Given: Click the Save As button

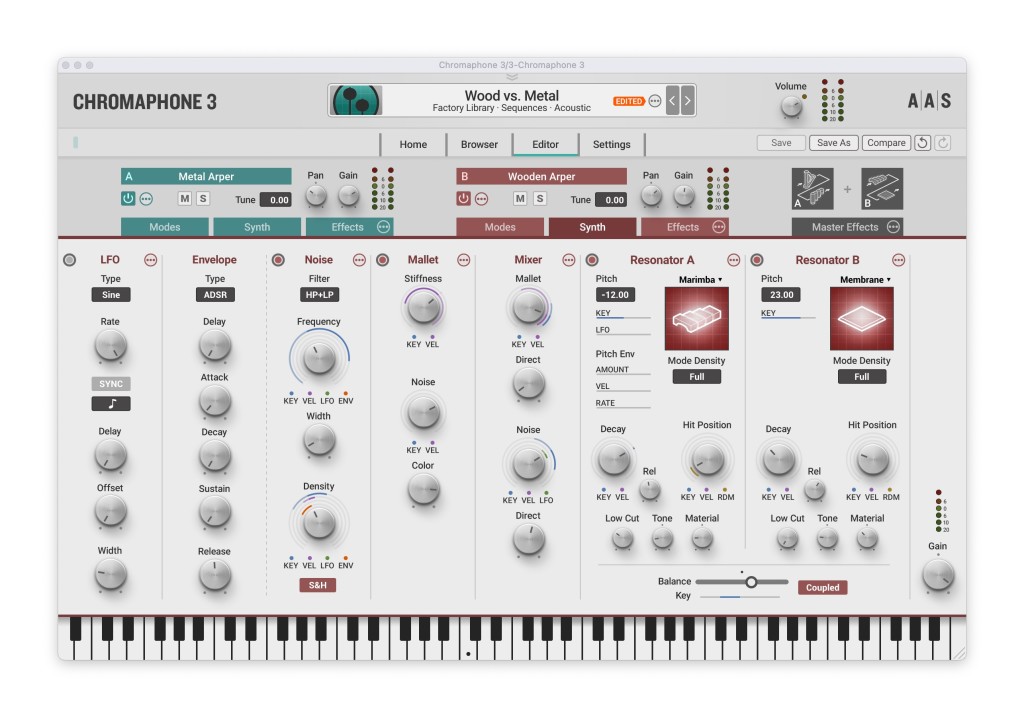Looking at the screenshot, I should coord(833,143).
